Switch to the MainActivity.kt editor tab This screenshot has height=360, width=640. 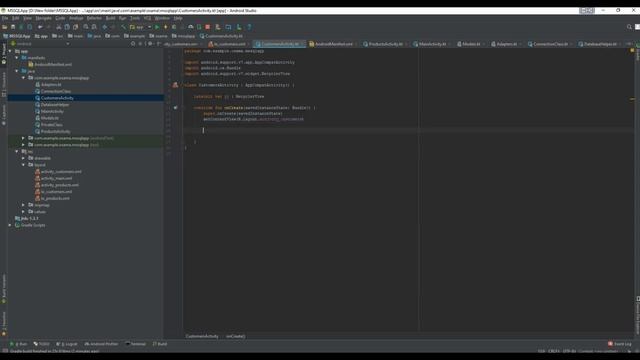coord(432,44)
